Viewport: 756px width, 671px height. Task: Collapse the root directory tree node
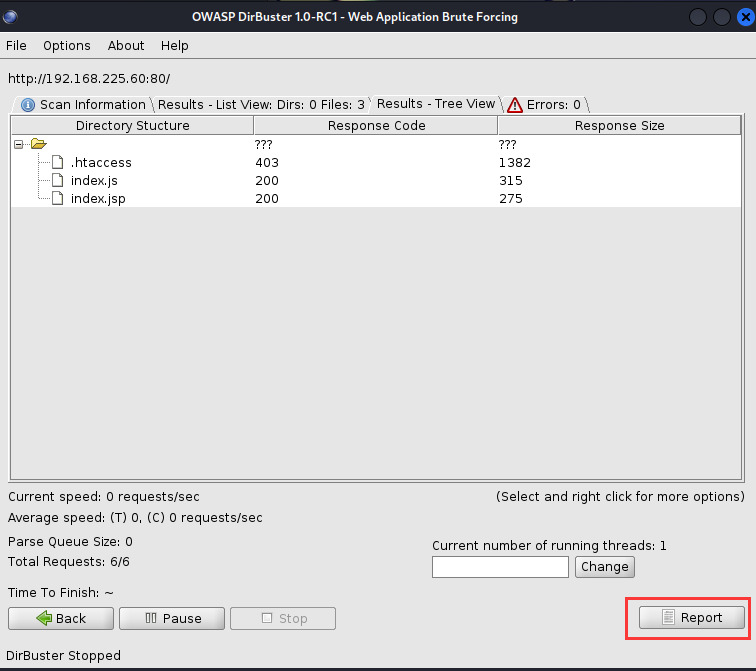point(18,144)
